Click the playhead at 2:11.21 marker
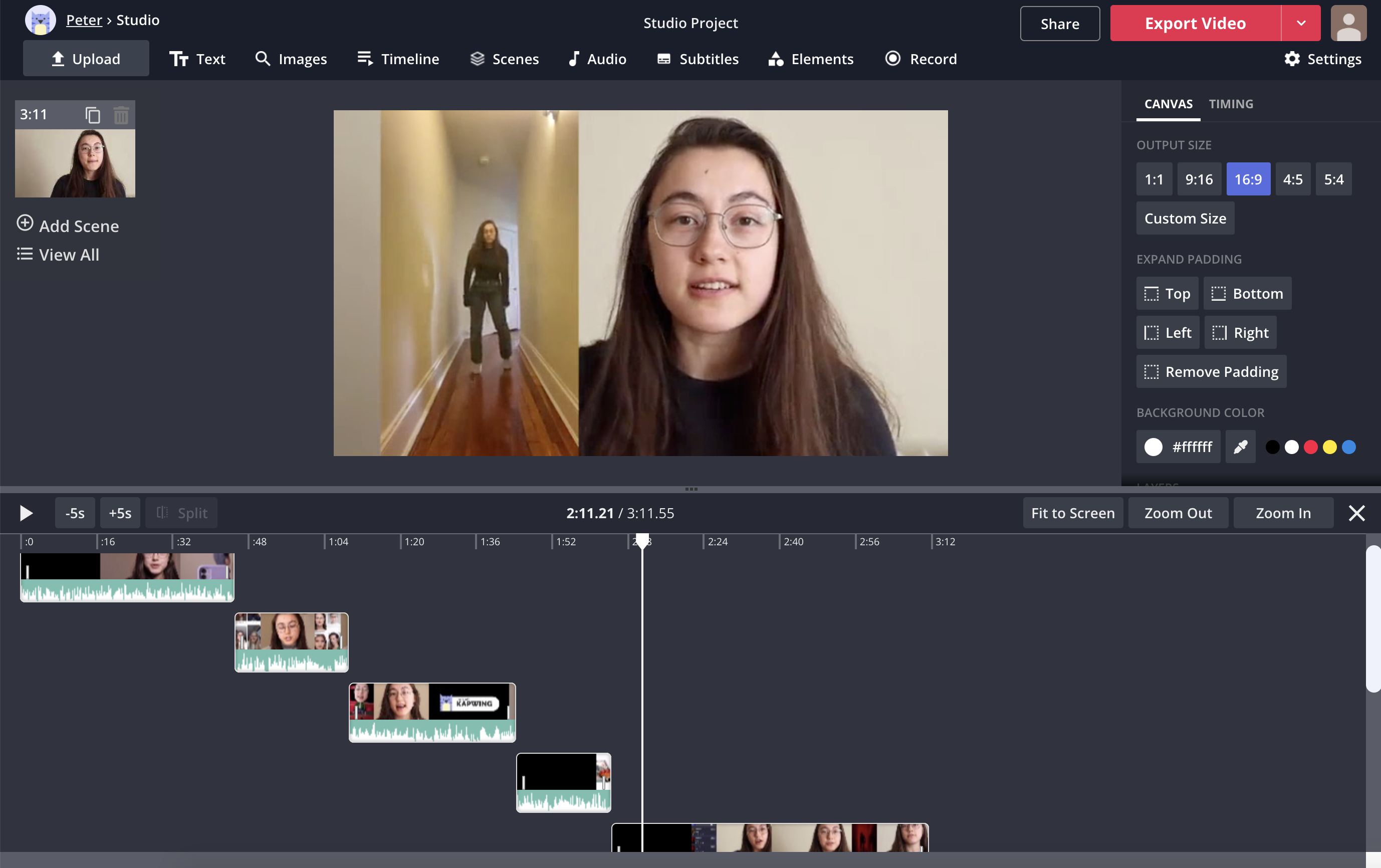 point(643,542)
